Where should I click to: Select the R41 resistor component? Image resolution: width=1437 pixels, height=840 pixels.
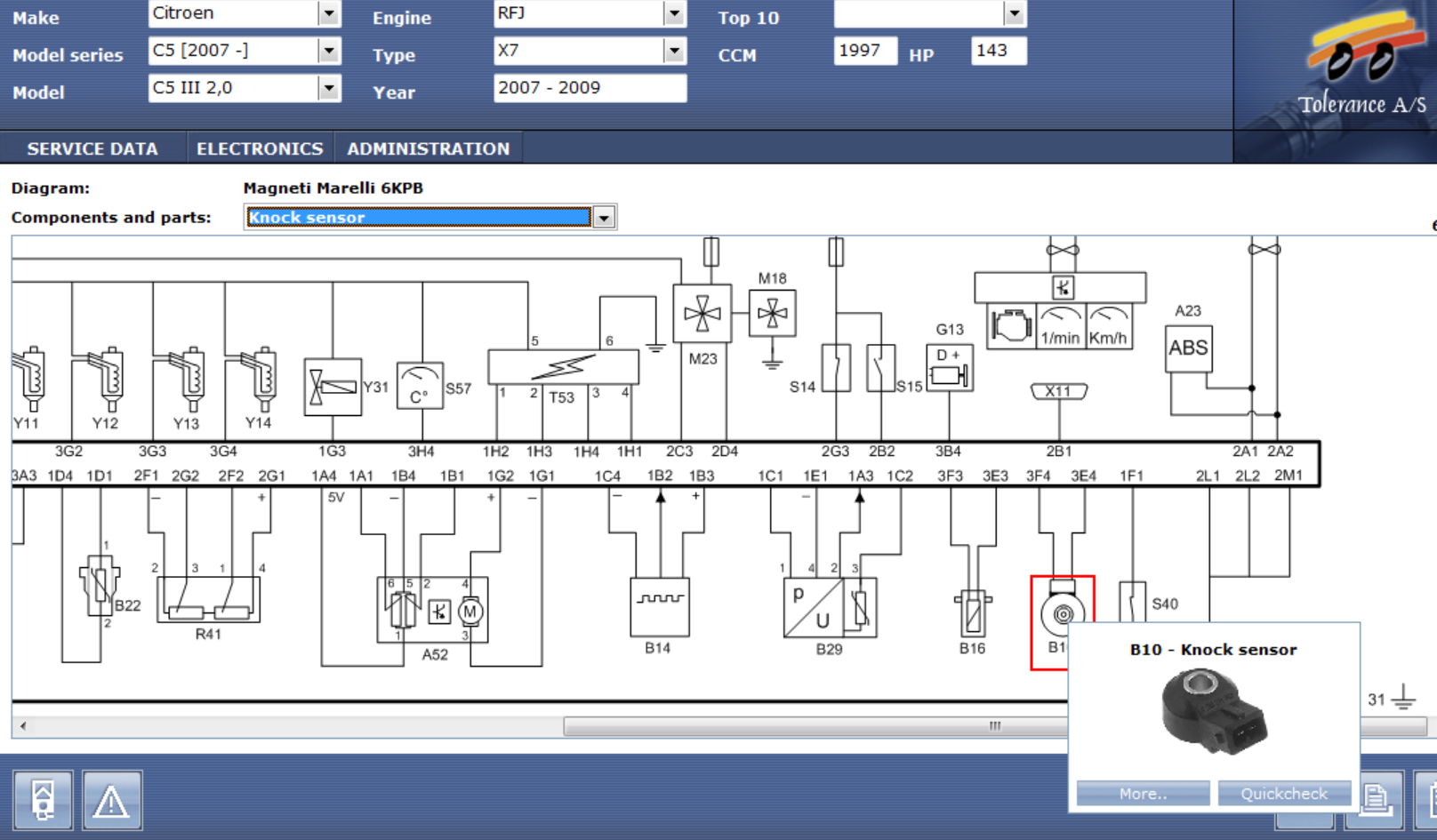click(x=209, y=599)
